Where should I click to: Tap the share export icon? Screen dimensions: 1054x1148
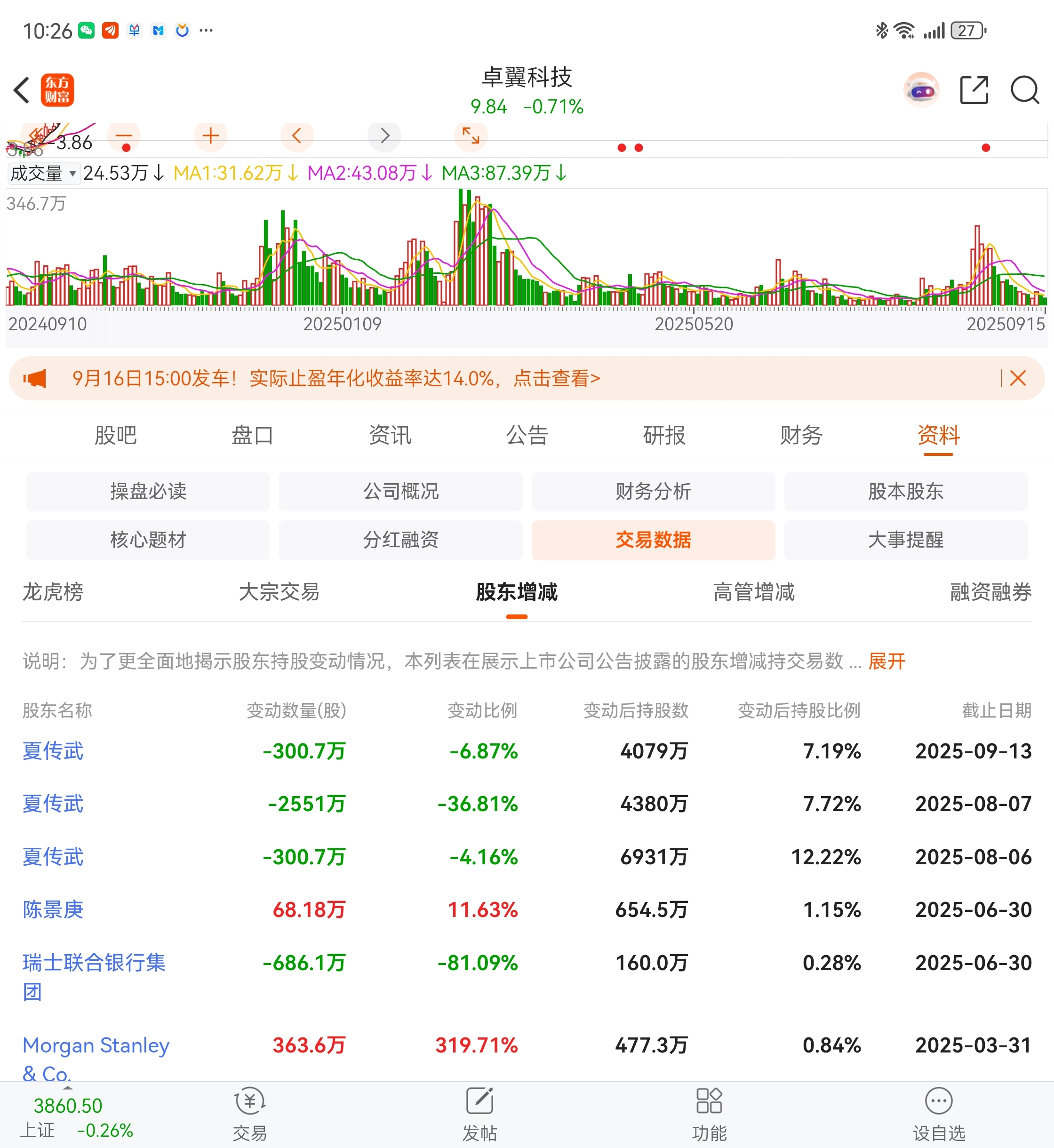[974, 90]
